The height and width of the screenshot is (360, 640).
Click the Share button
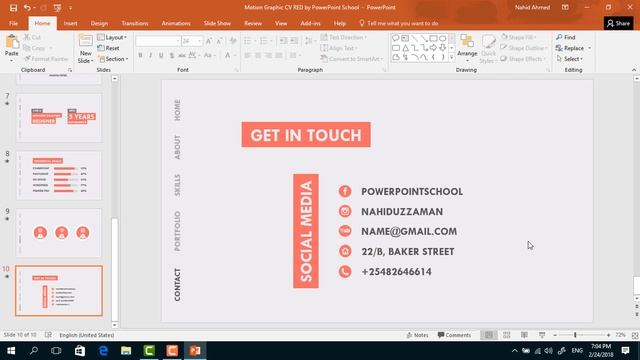pos(618,23)
